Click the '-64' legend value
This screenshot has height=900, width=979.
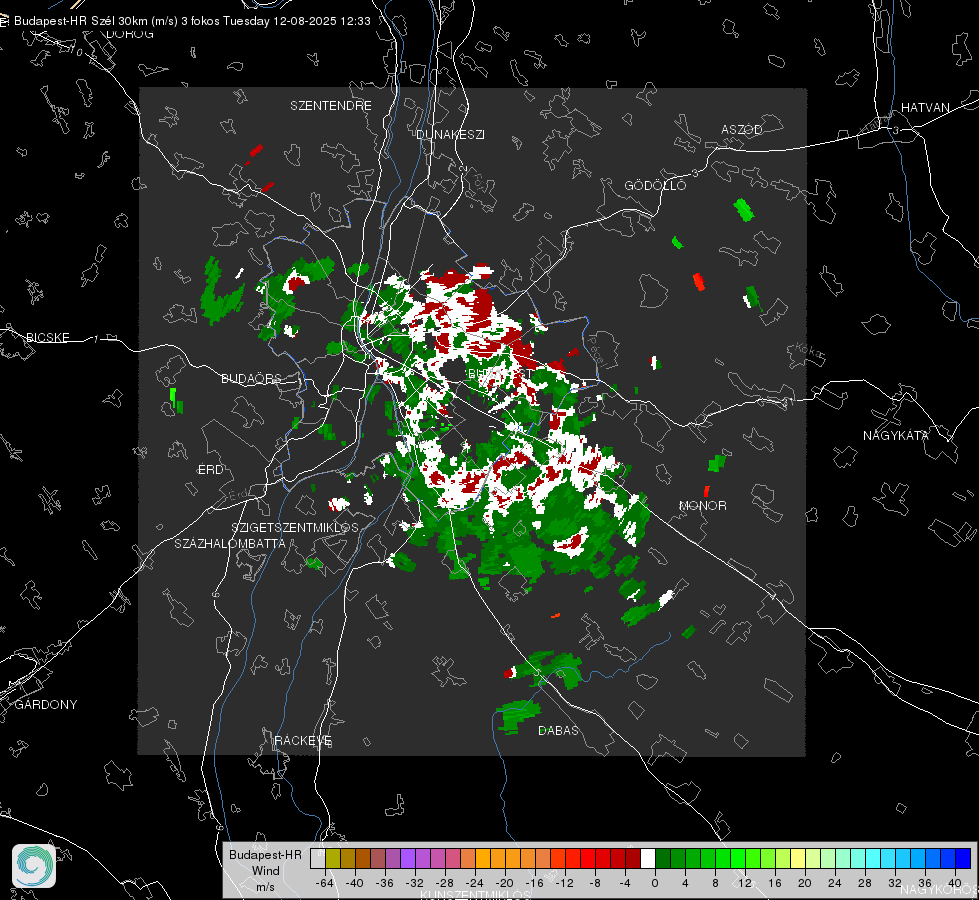(325, 883)
